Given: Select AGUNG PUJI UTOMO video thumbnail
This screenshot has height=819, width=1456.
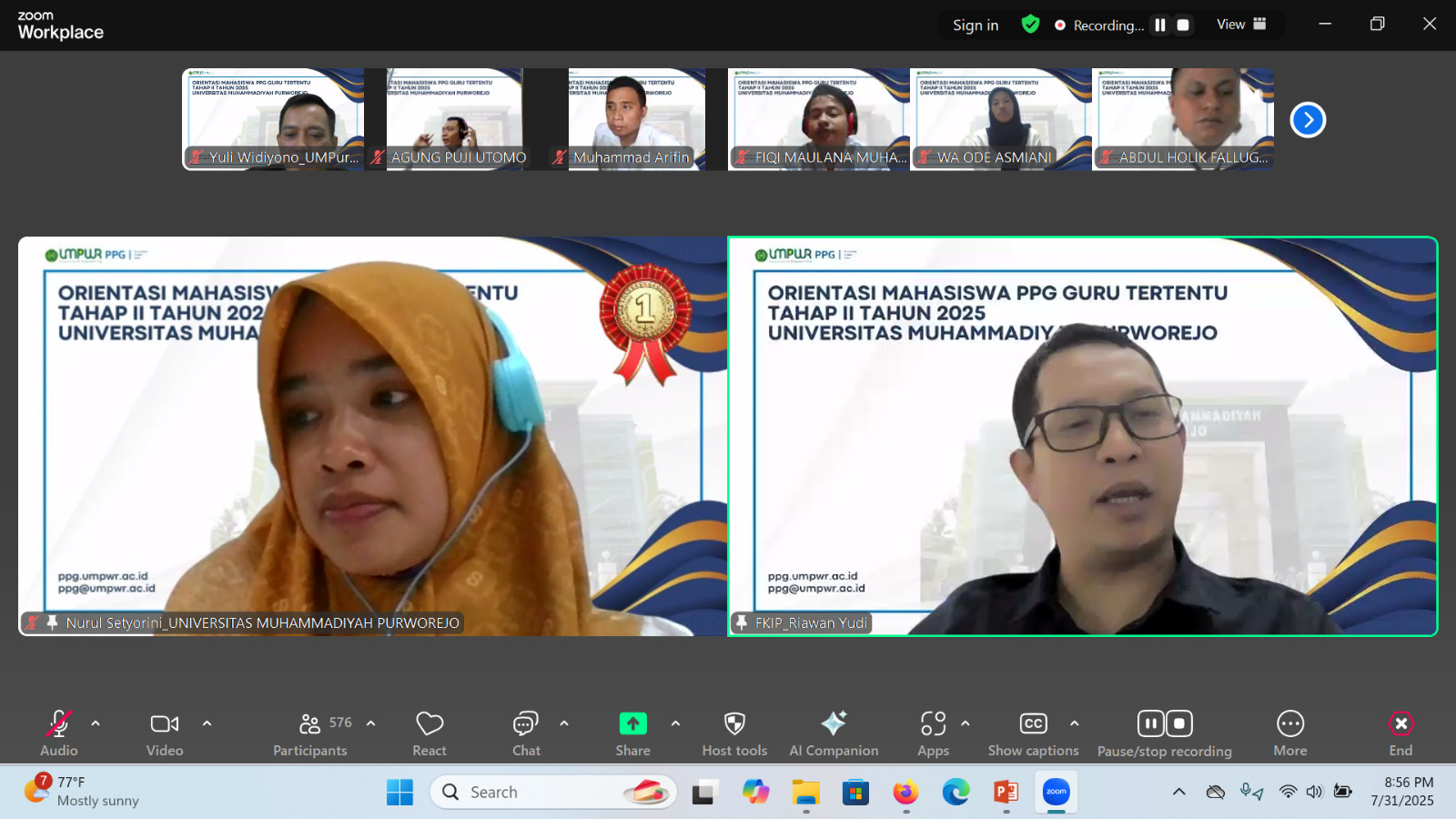Looking at the screenshot, I should (455, 119).
